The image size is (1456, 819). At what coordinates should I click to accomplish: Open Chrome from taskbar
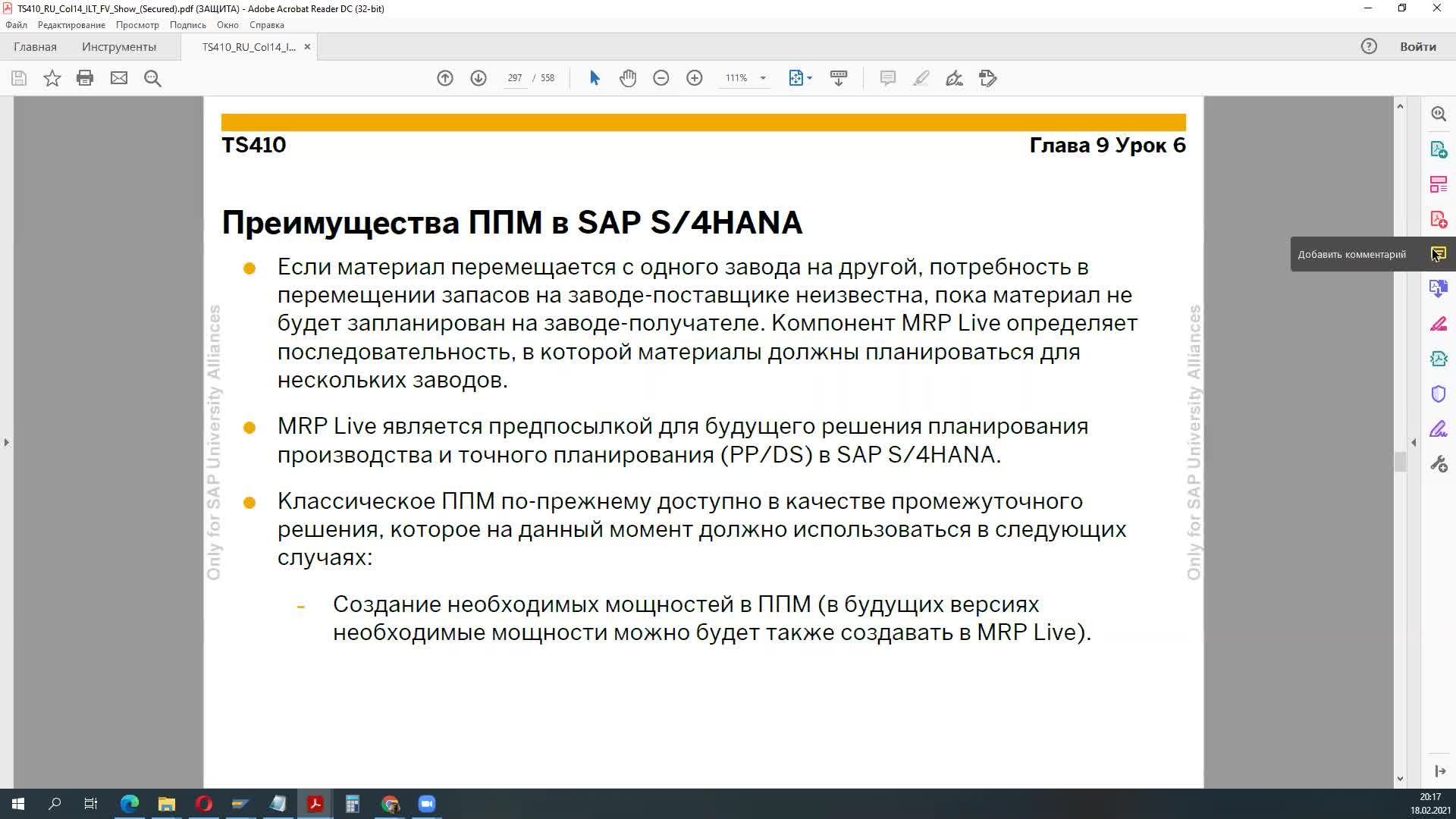390,804
